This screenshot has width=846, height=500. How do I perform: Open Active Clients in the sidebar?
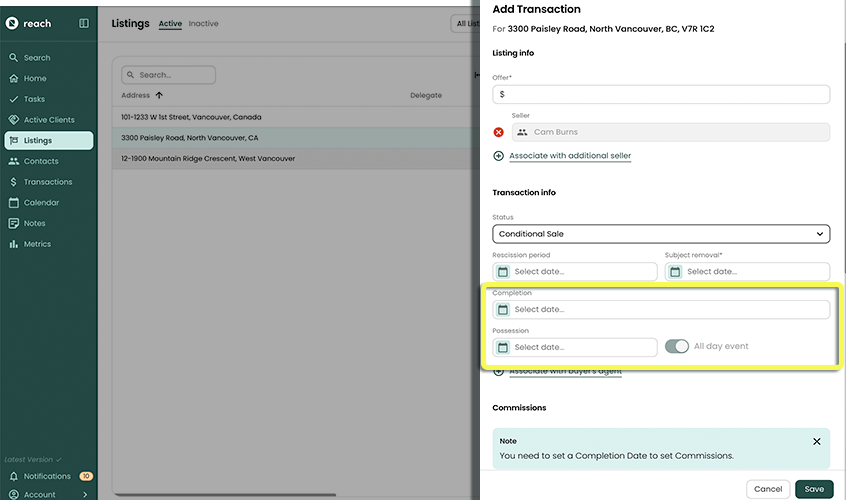[49, 120]
